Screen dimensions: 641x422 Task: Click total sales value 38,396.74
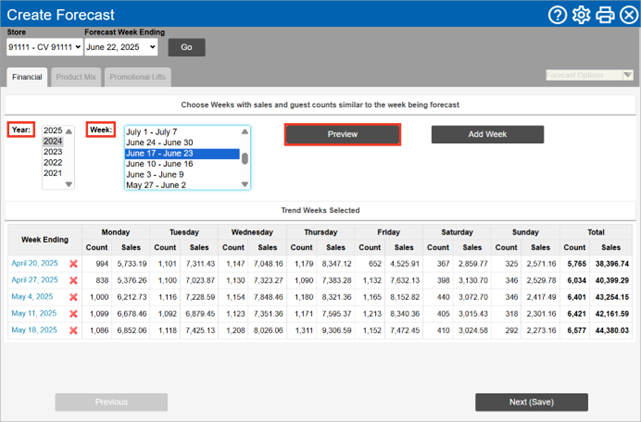(612, 264)
